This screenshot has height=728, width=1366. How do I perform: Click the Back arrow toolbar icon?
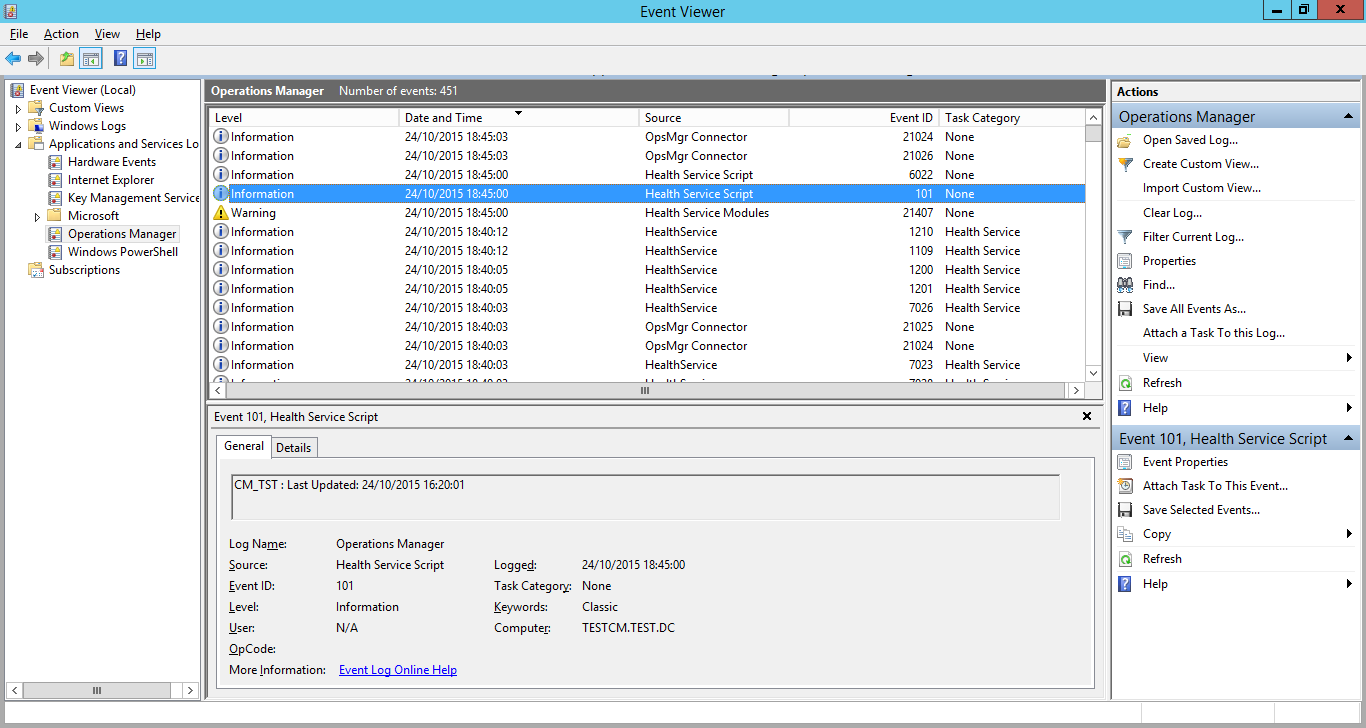[13, 59]
